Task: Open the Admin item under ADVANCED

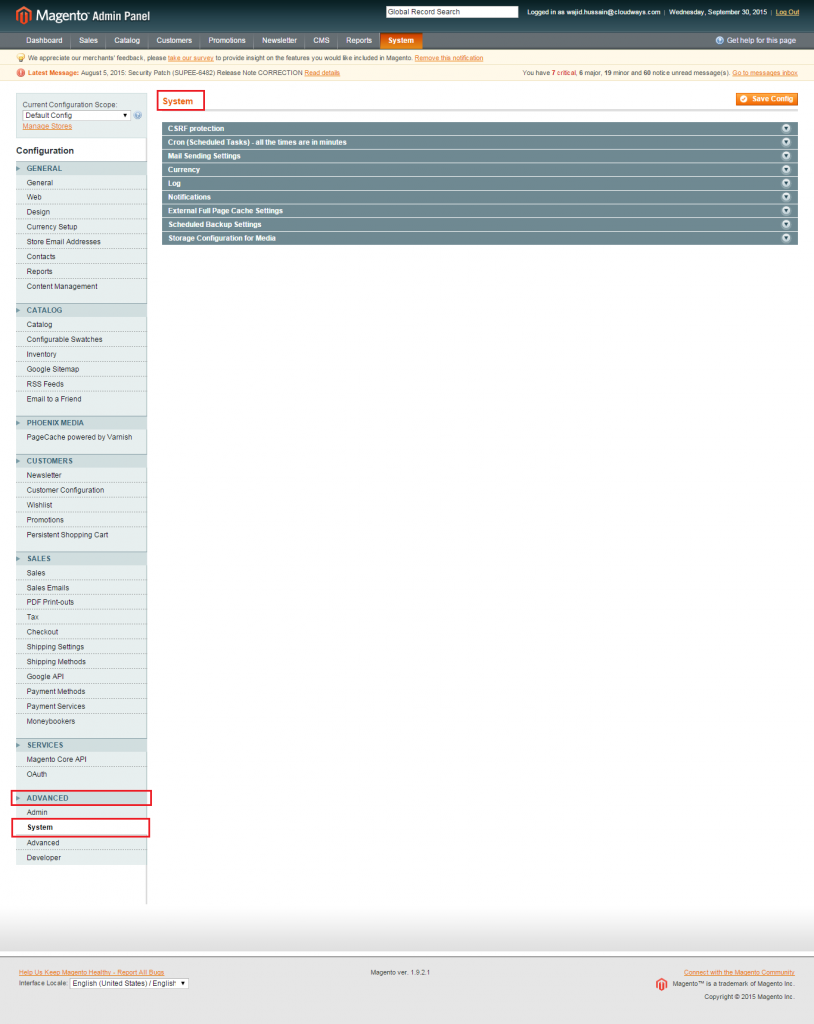Action: tap(81, 812)
